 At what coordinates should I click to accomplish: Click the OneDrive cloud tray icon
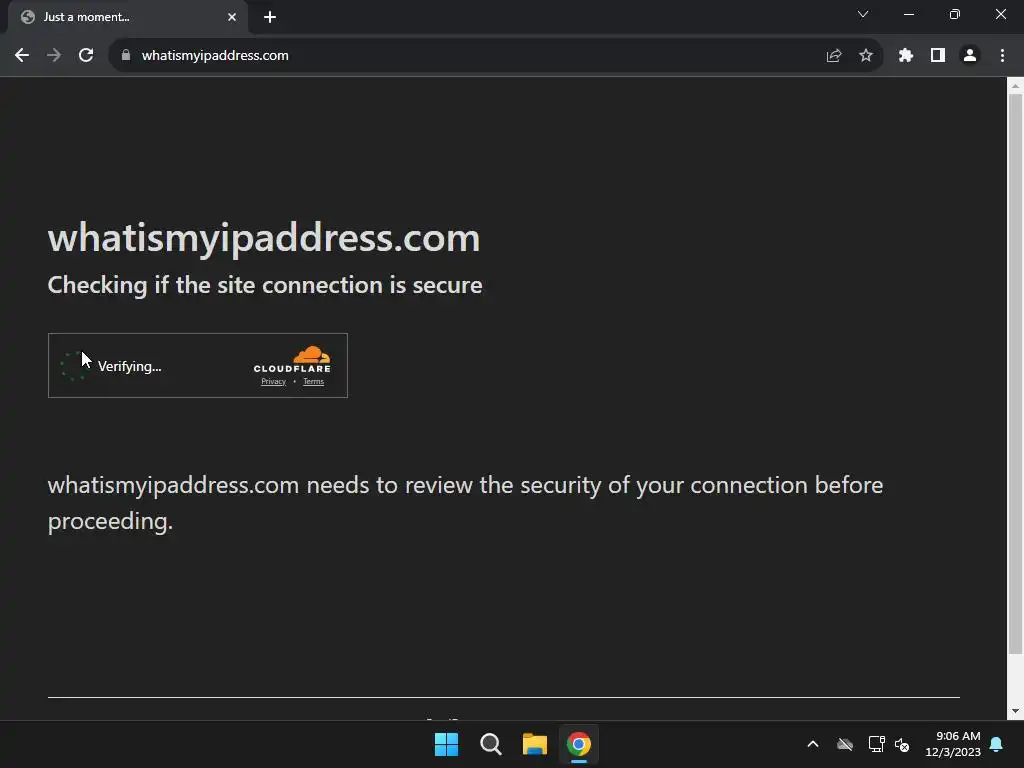[x=845, y=744]
